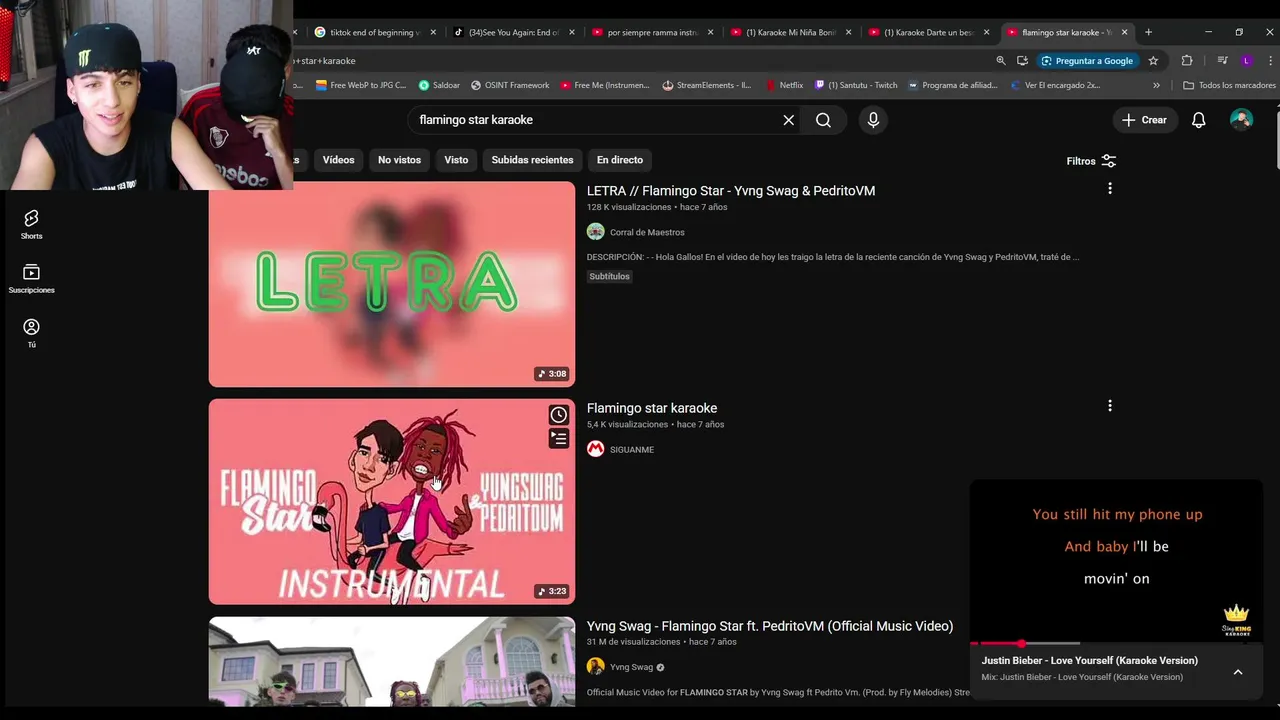This screenshot has width=1280, height=720.
Task: Open the Flamingo Star INSTRUMENTAL thumbnail
Action: pos(392,502)
